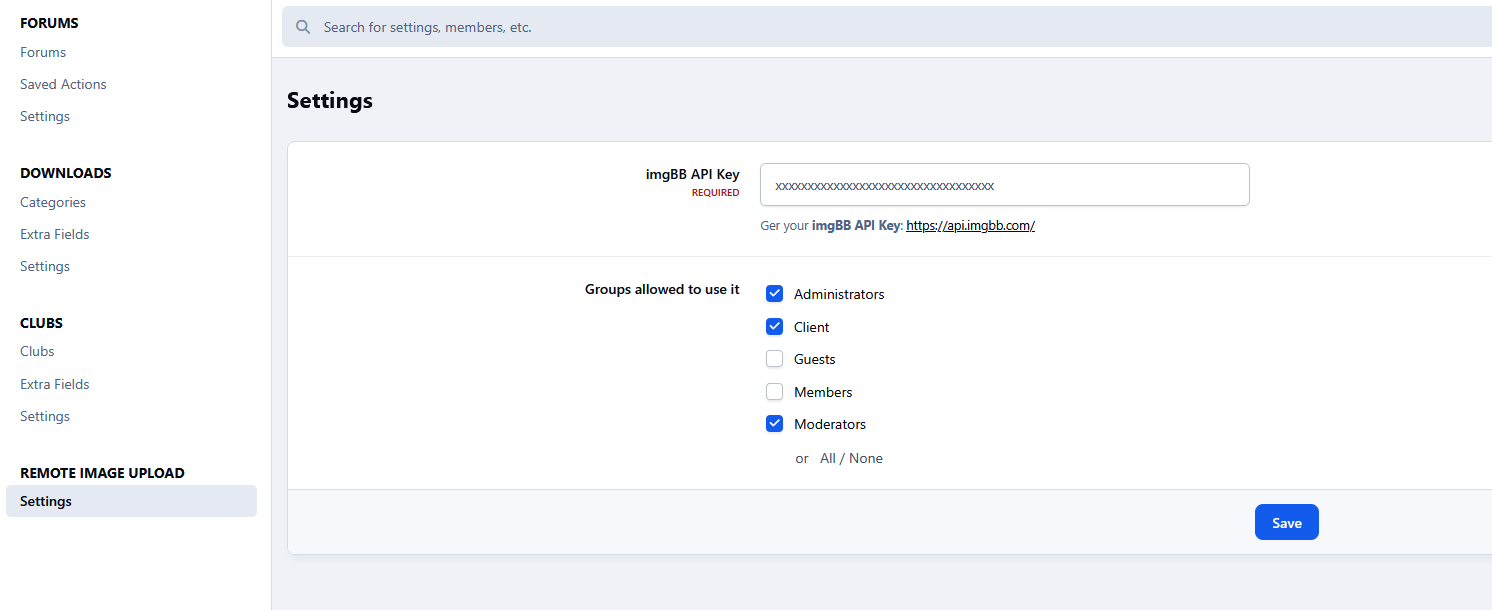This screenshot has width=1492, height=610.
Task: Save the remote image upload settings
Action: point(1286,522)
